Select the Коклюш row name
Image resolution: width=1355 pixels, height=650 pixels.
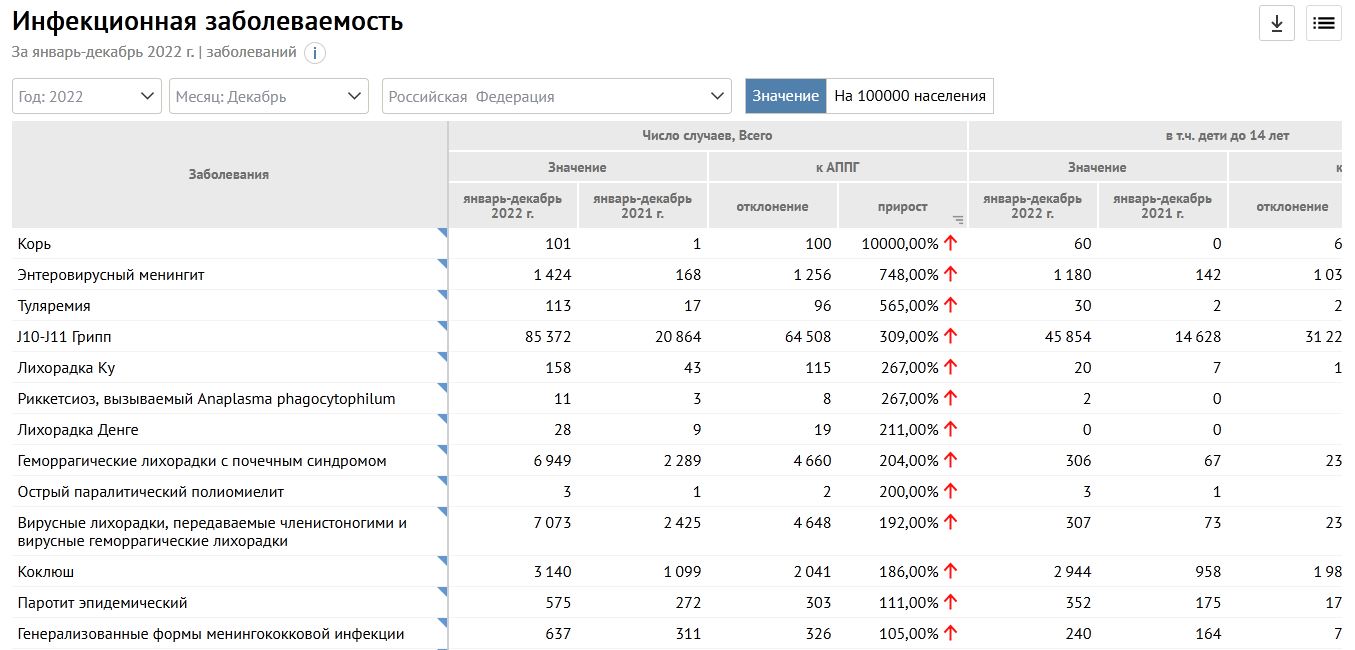click(46, 572)
